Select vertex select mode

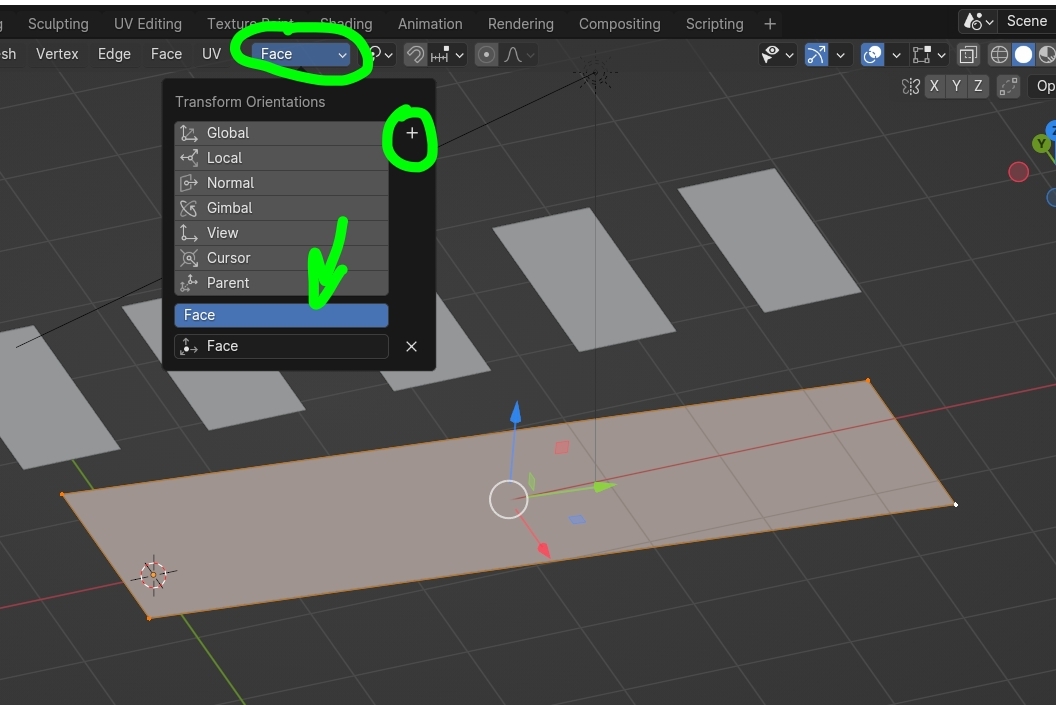coord(57,54)
